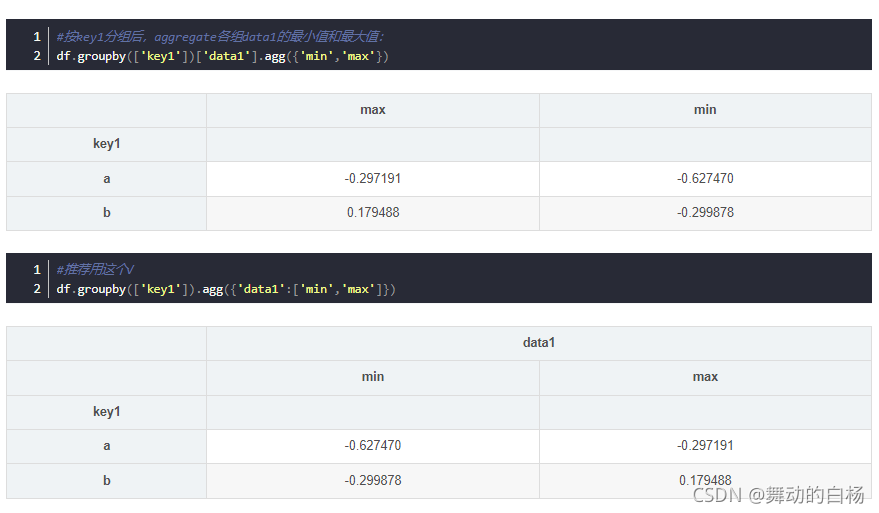The width and height of the screenshot is (879, 513).
Task: Select 0.179488 in the upper table's max column
Action: 373,212
